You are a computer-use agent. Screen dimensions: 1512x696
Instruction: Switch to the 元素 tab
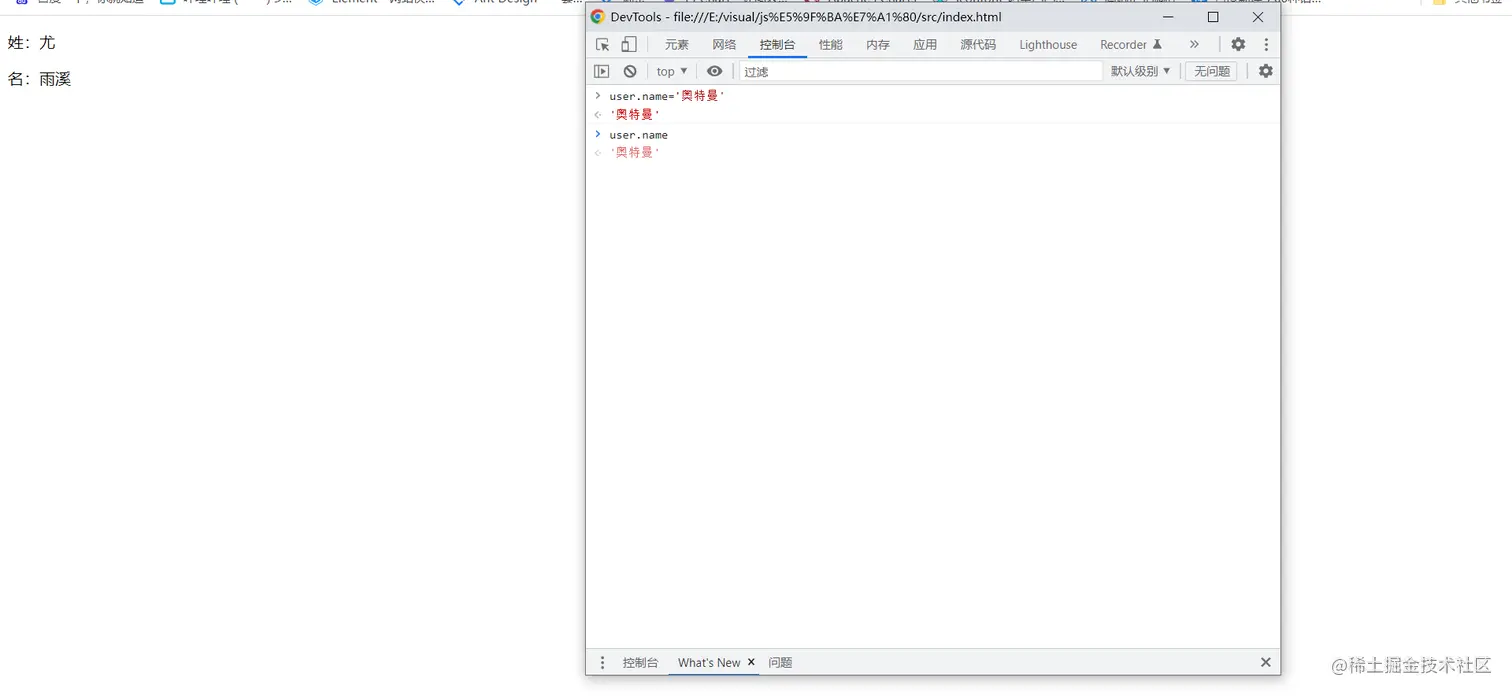pyautogui.click(x=677, y=44)
